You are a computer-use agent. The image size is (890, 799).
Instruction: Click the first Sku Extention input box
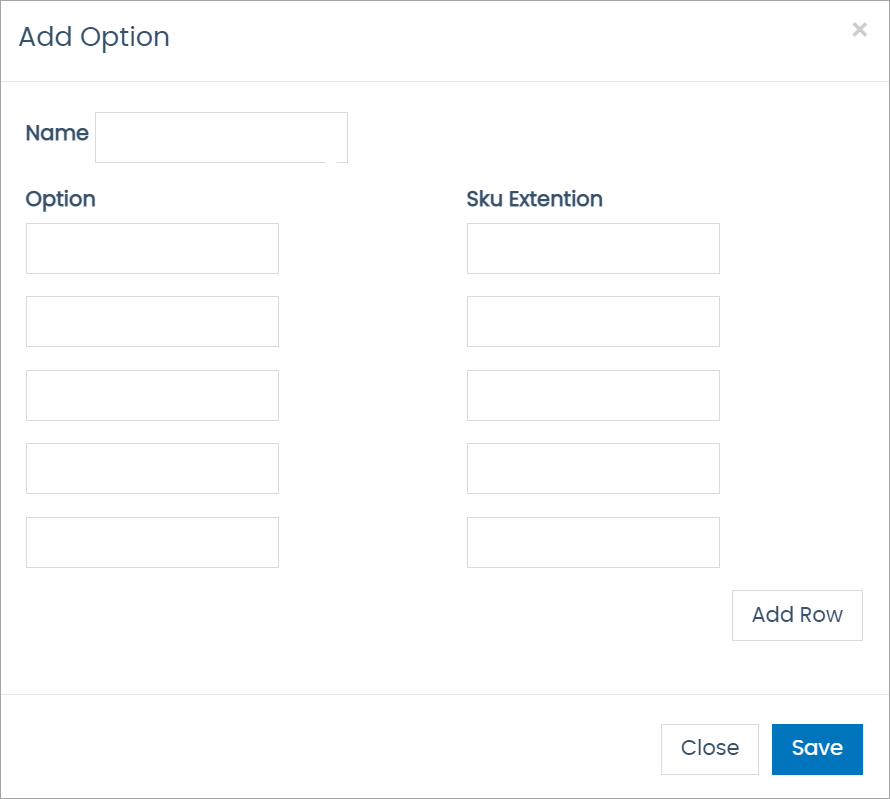593,248
